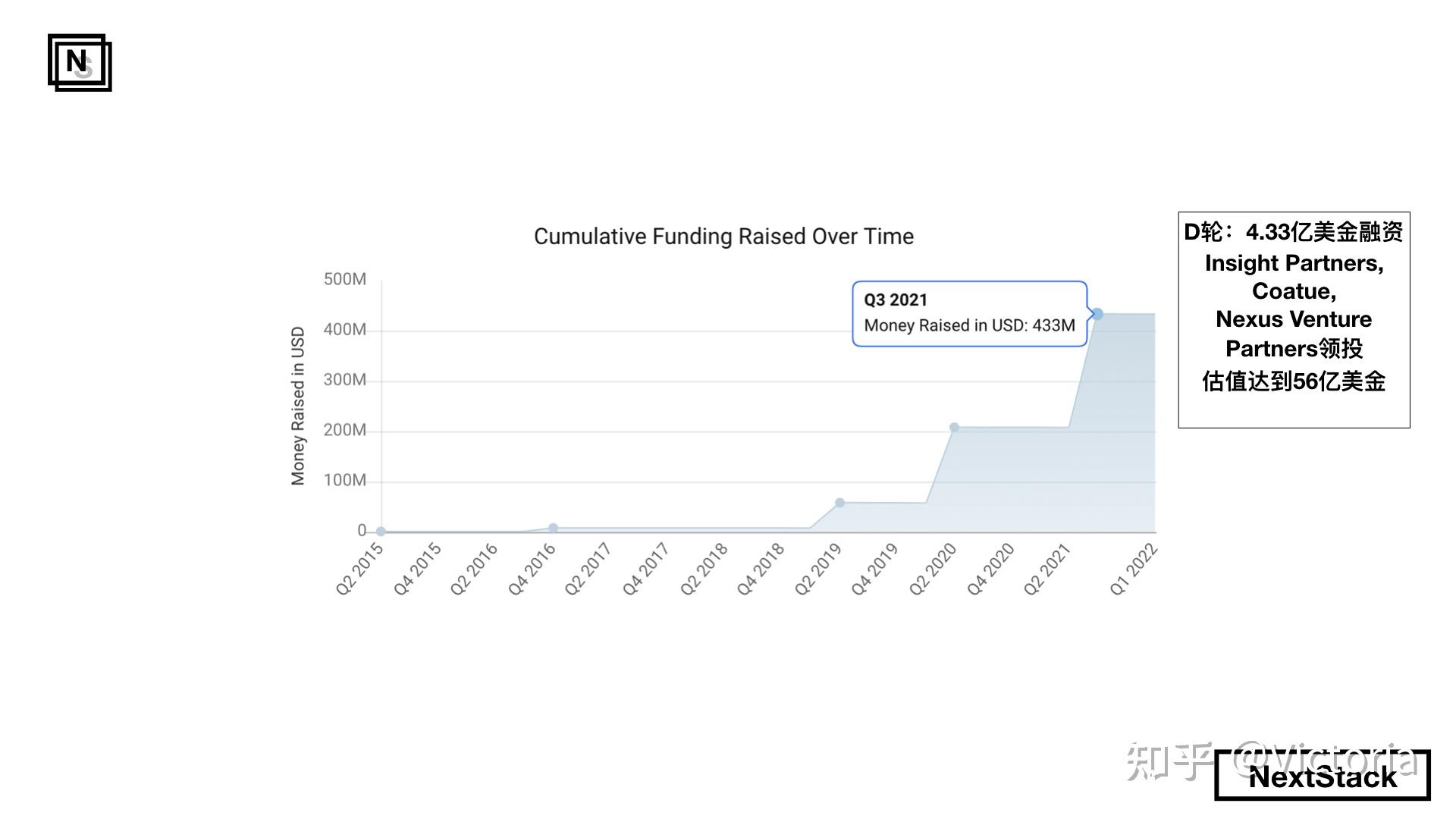Click the Q4 2020 x-axis label
Screen dimensions: 1456x819
click(990, 569)
